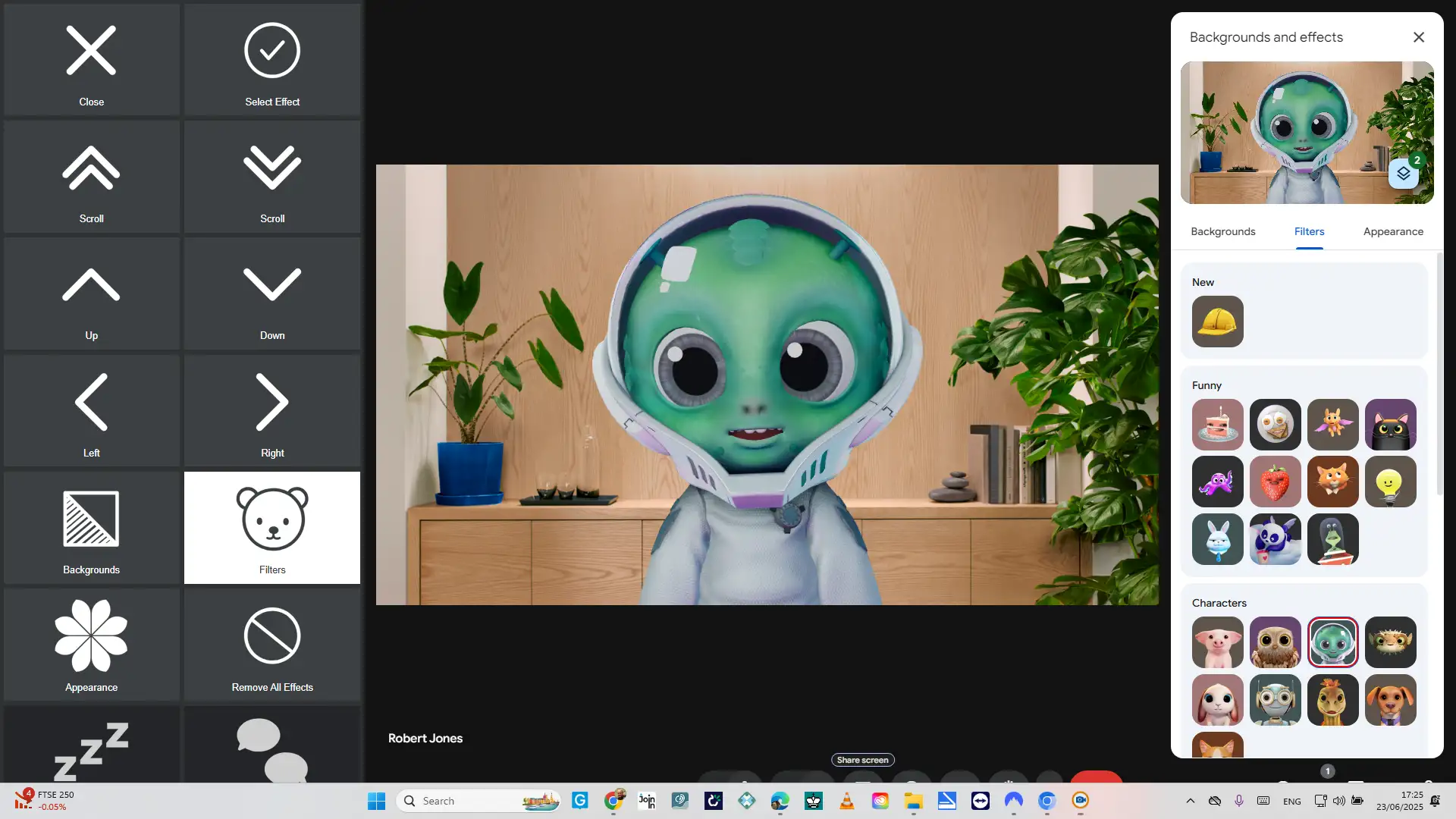Apply the strawberry funny filter
The height and width of the screenshot is (819, 1456).
(1275, 482)
